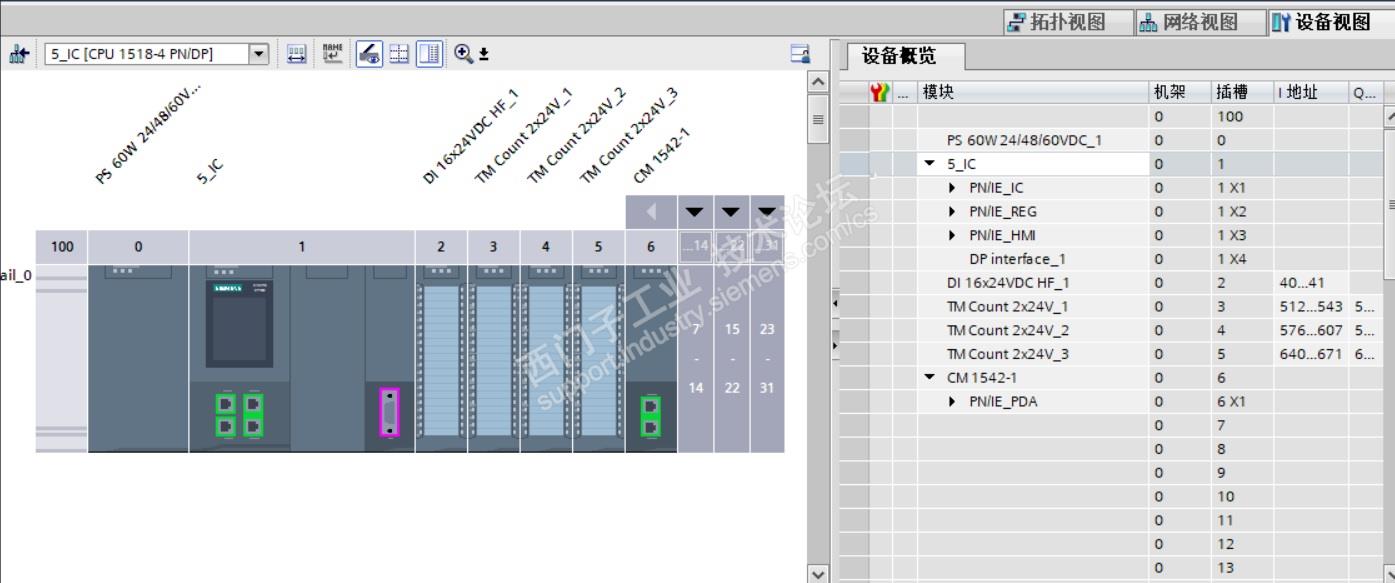Switch to the 网络视图 tab
1395x583 pixels.
tap(1199, 22)
